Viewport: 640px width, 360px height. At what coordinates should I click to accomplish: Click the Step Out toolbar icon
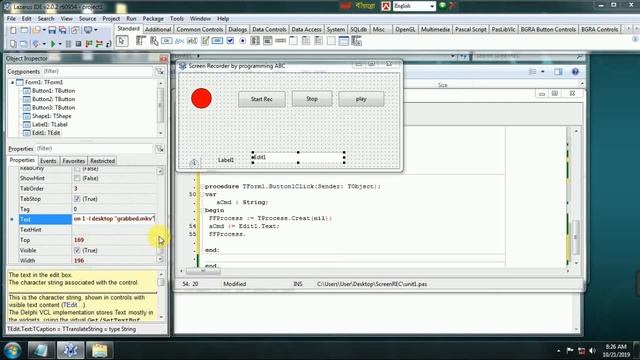pos(109,44)
